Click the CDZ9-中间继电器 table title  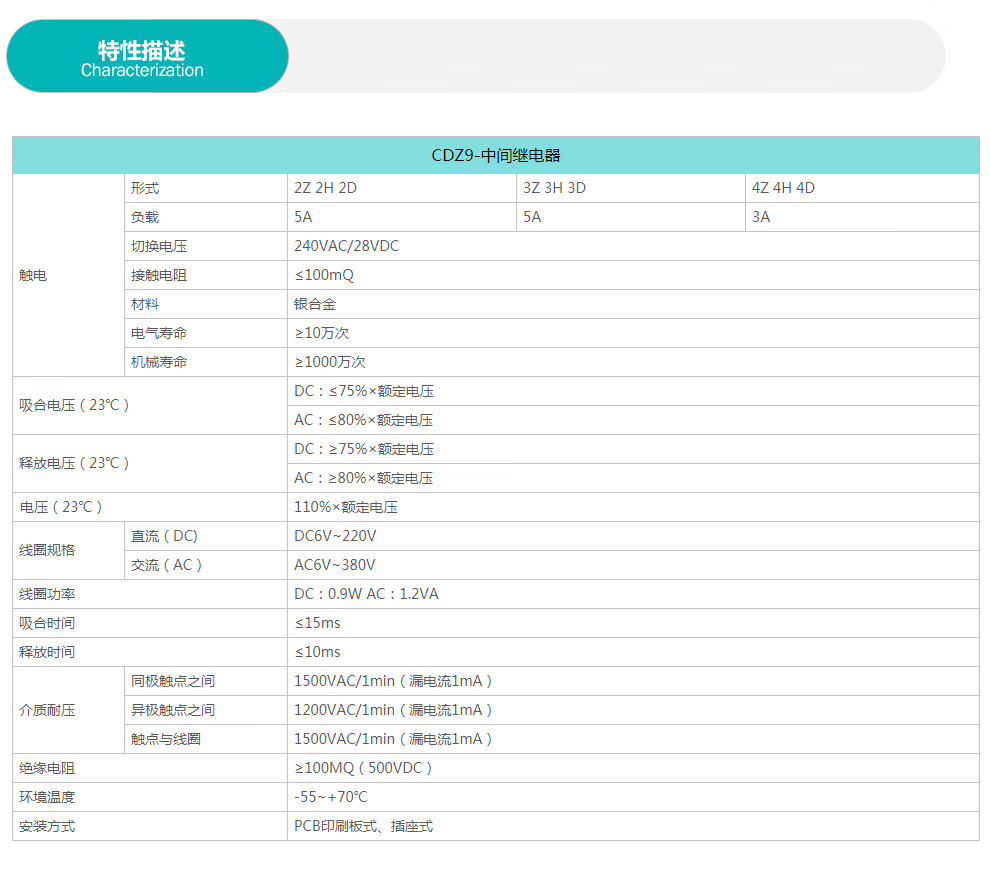click(x=495, y=155)
